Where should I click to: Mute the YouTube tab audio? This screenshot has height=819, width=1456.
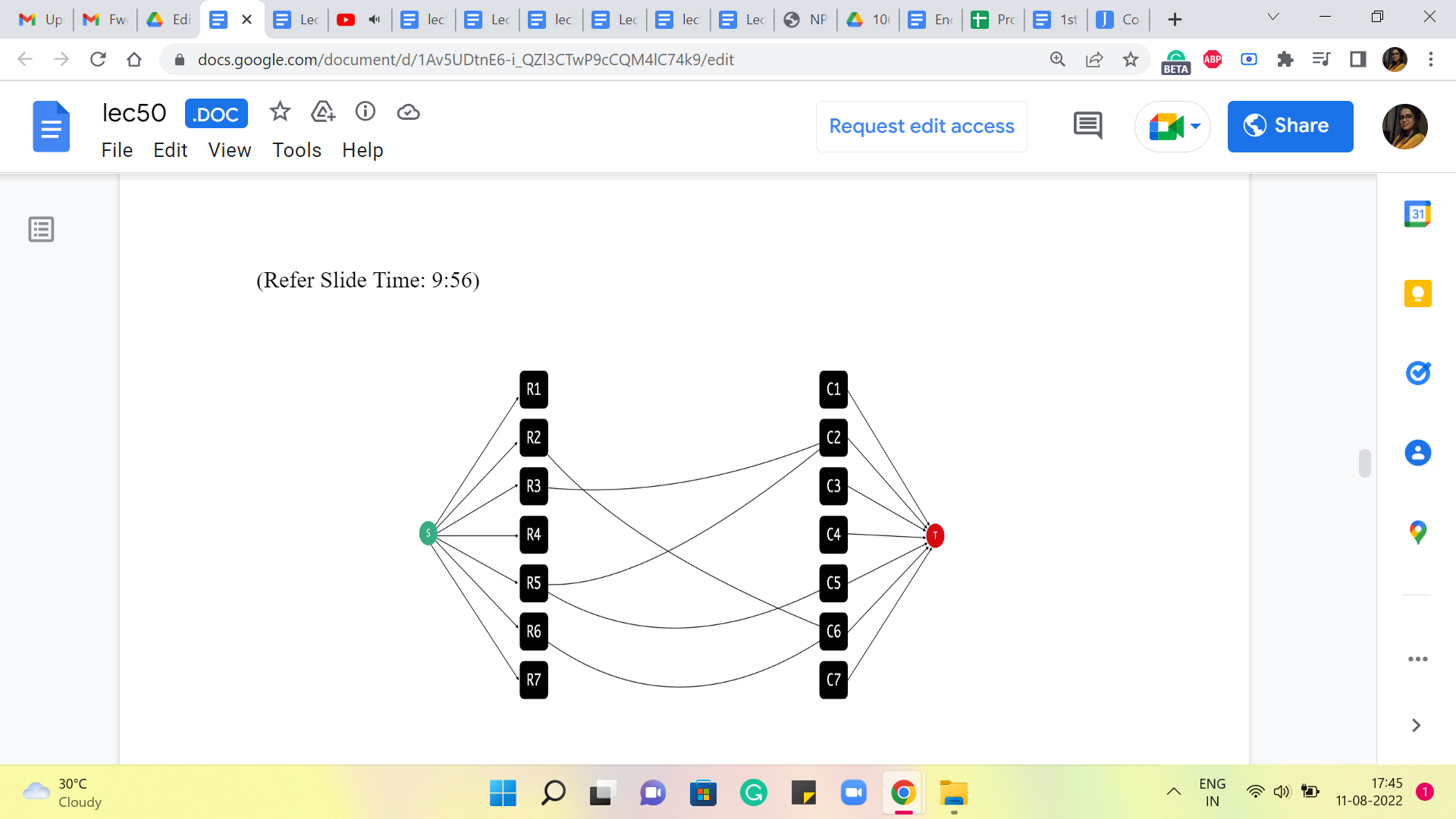point(375,20)
